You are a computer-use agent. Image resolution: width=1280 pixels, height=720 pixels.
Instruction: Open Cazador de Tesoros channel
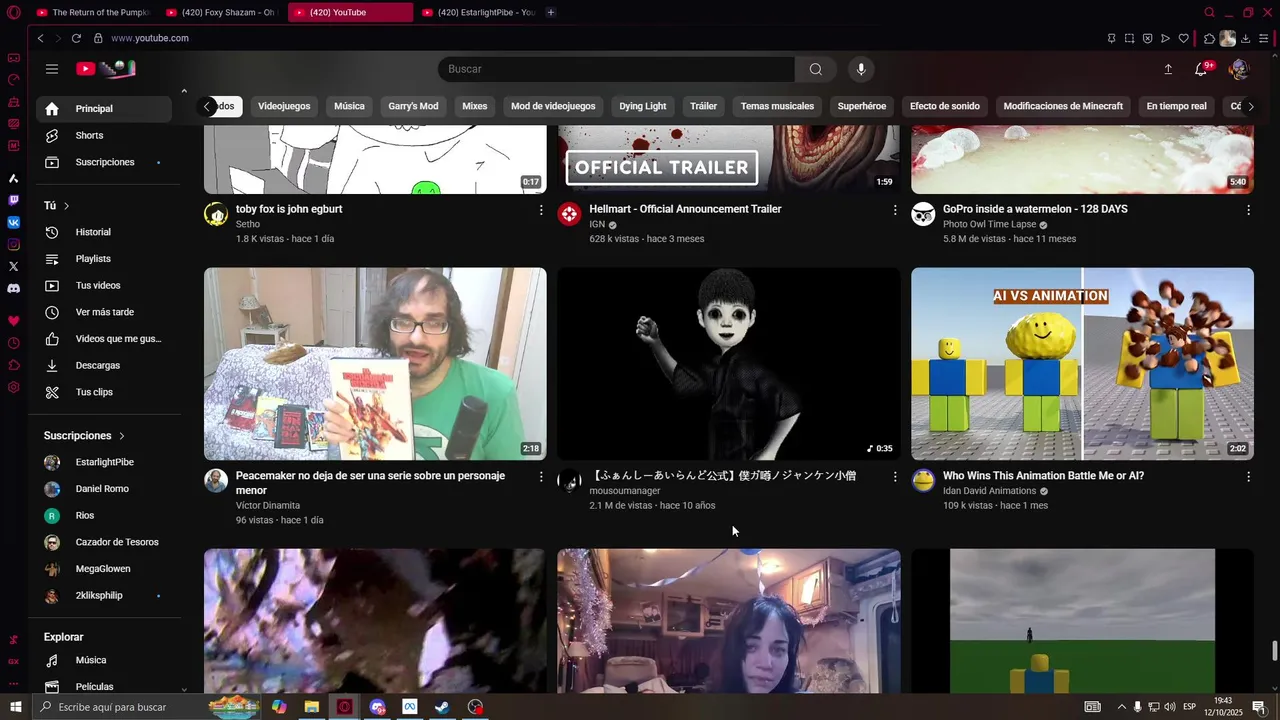pyautogui.click(x=104, y=542)
